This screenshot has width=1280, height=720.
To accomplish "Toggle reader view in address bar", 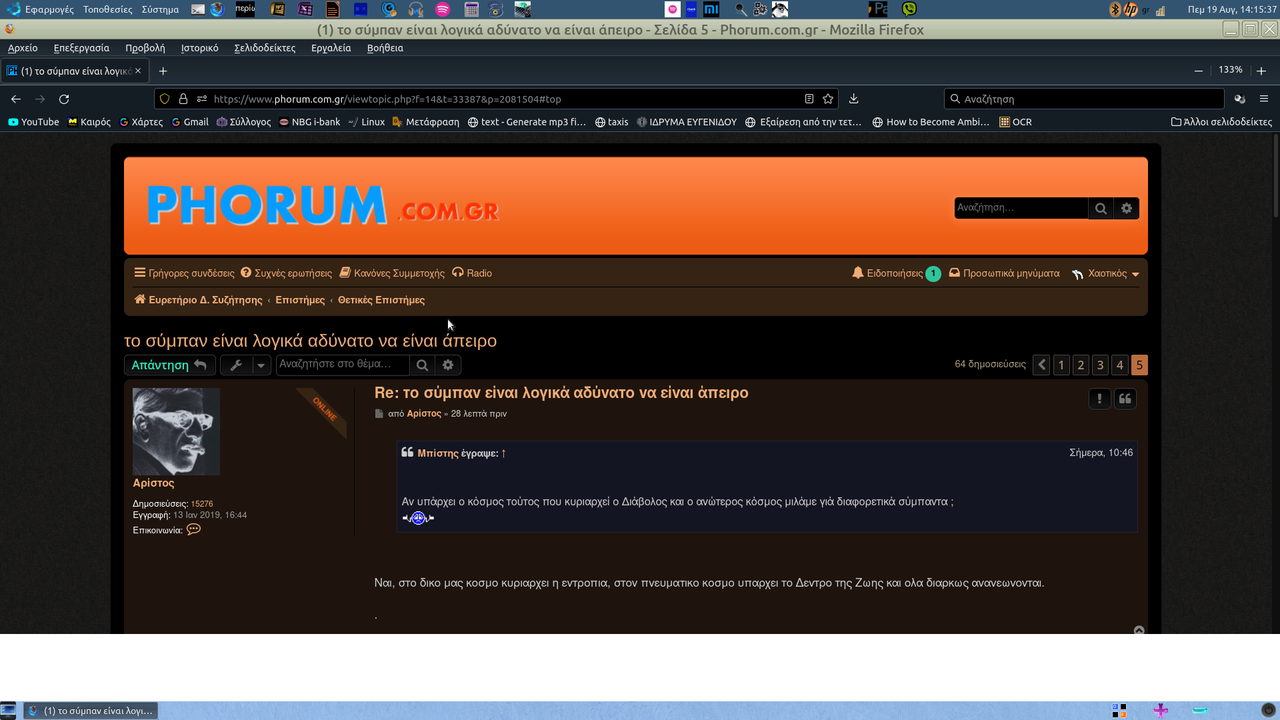I will (809, 99).
